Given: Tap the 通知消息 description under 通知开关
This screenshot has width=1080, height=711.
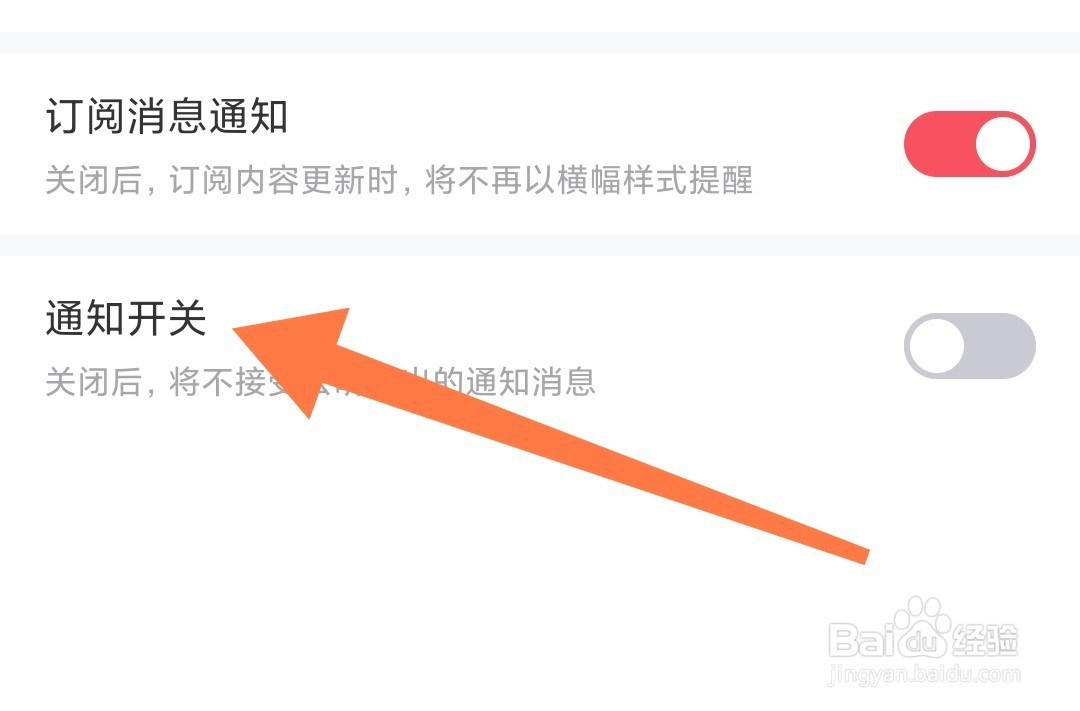Looking at the screenshot, I should [530, 382].
